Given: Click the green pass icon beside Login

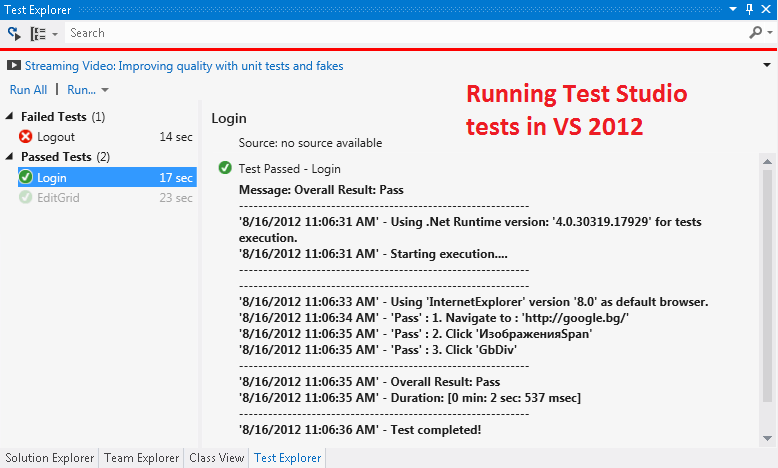Looking at the screenshot, I should coord(25,177).
